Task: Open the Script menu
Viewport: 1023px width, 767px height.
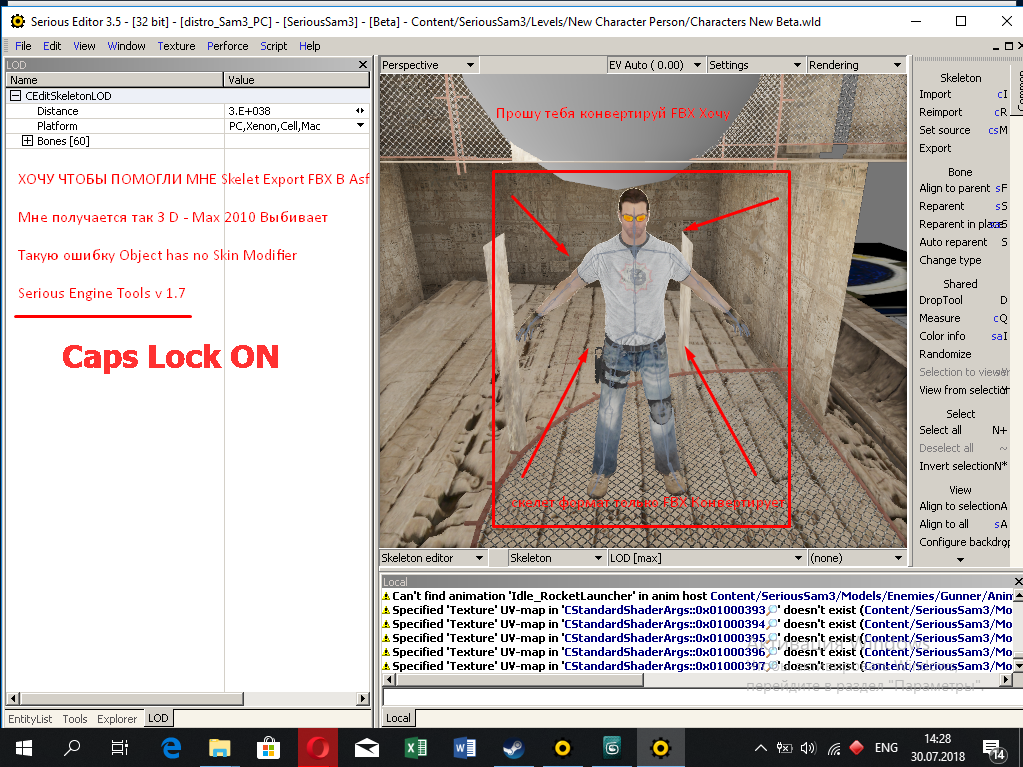Action: (x=273, y=46)
